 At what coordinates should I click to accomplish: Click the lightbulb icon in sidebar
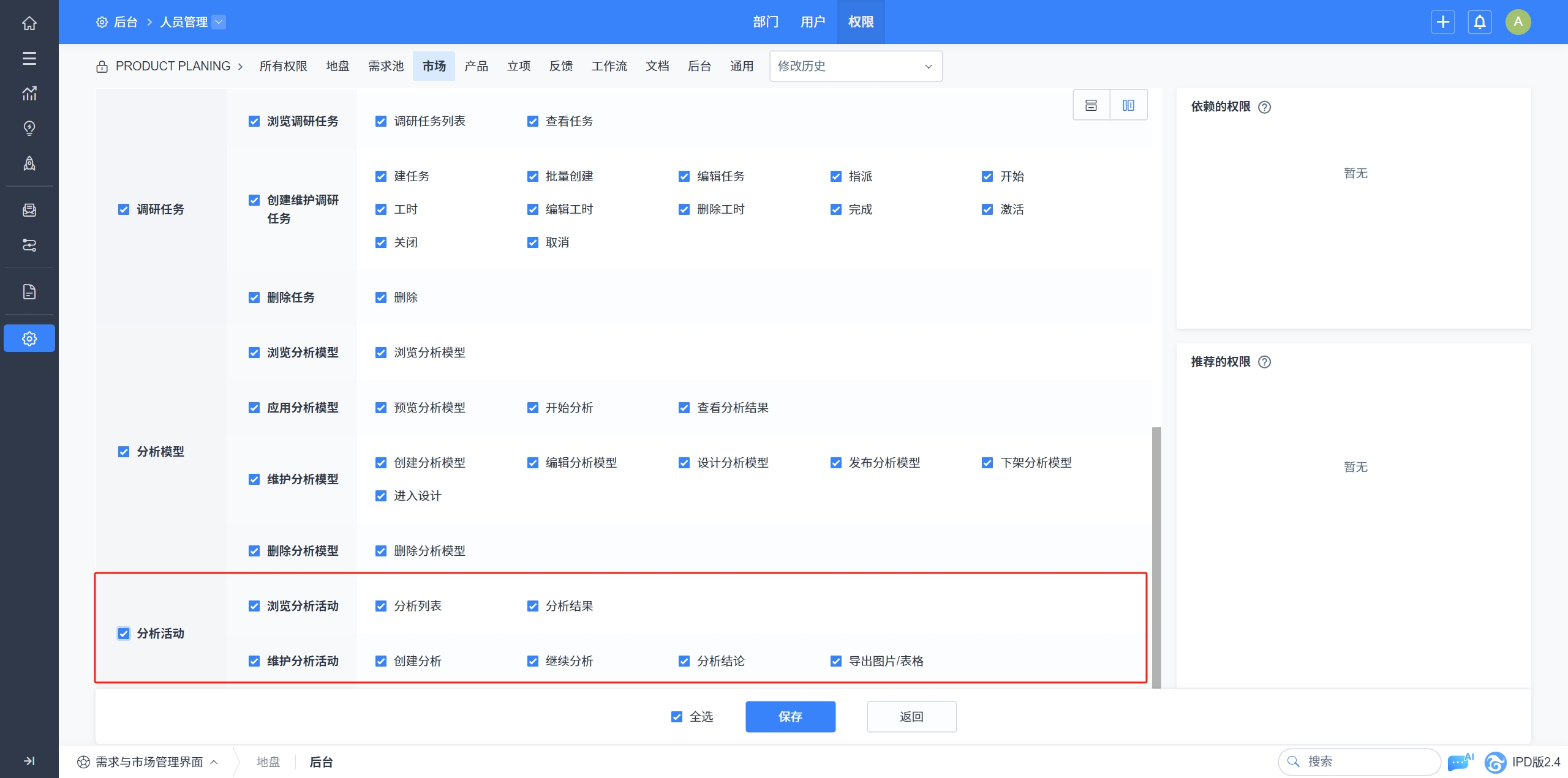(29, 128)
